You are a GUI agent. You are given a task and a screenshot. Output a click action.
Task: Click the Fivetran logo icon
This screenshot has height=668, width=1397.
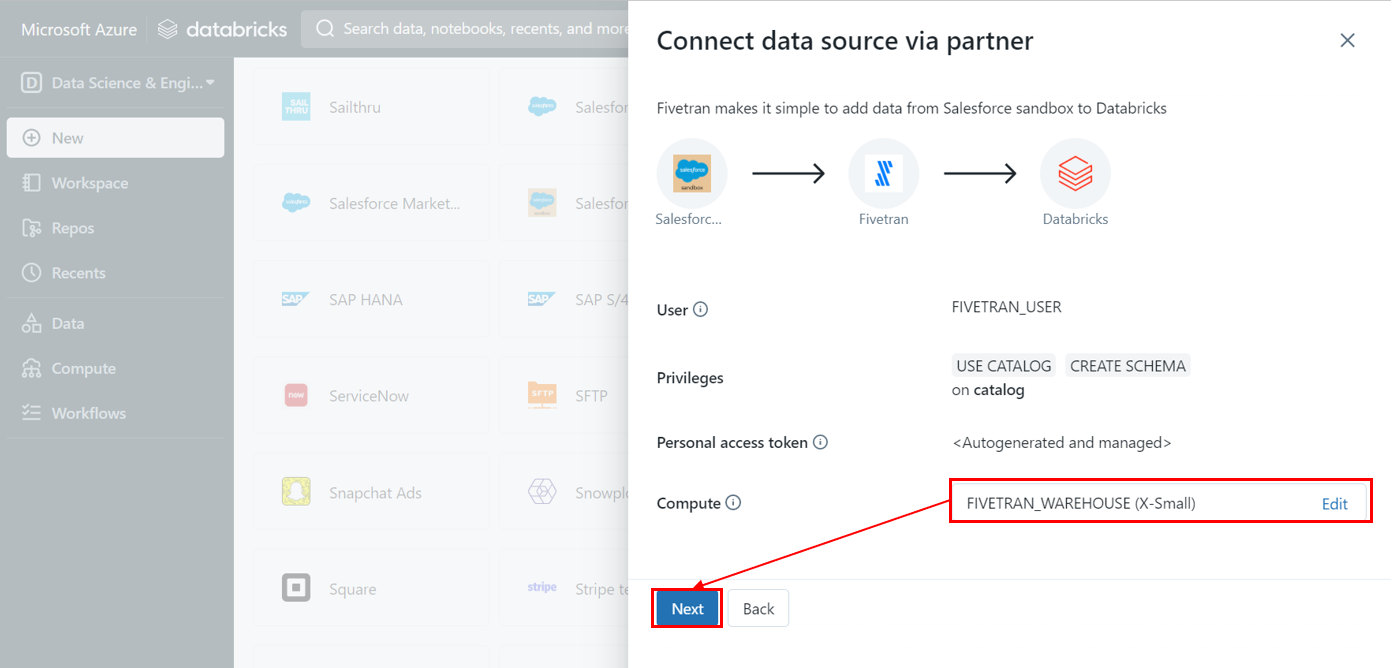pyautogui.click(x=883, y=173)
